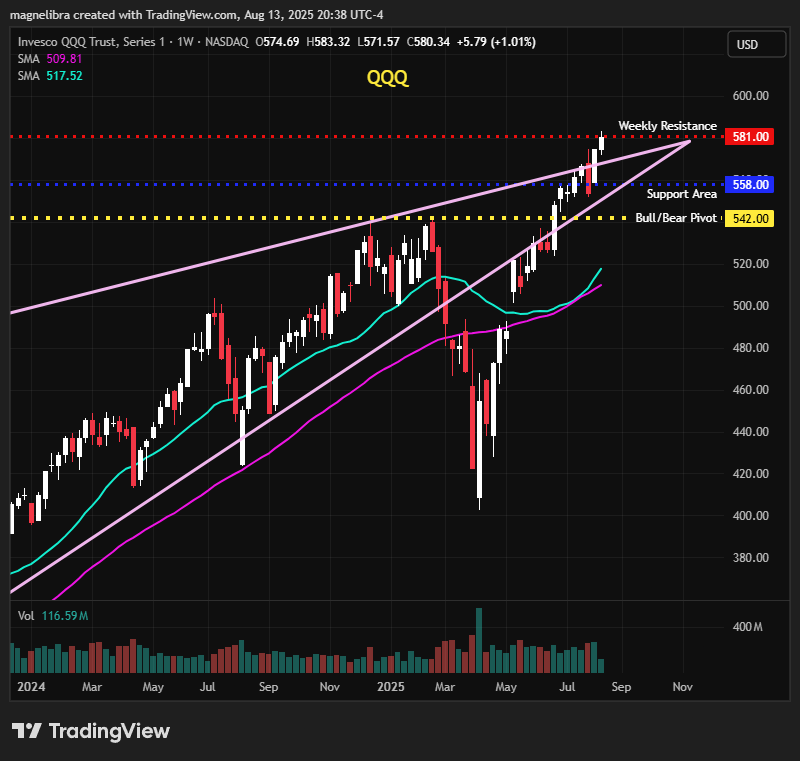Click the 480.00 price axis label
This screenshot has width=800, height=761.
click(751, 348)
